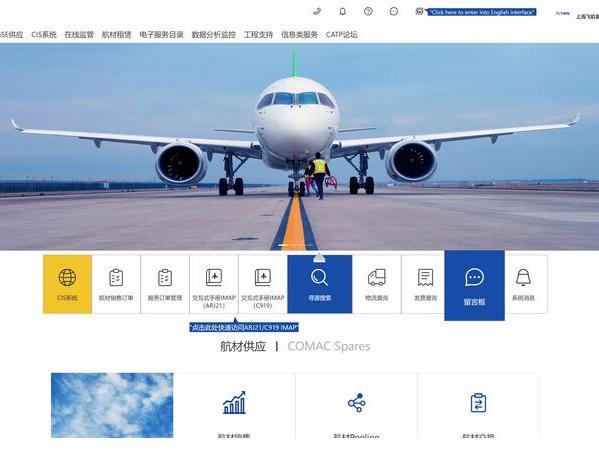Open the 信息类服务 menu item

[x=300, y=35]
